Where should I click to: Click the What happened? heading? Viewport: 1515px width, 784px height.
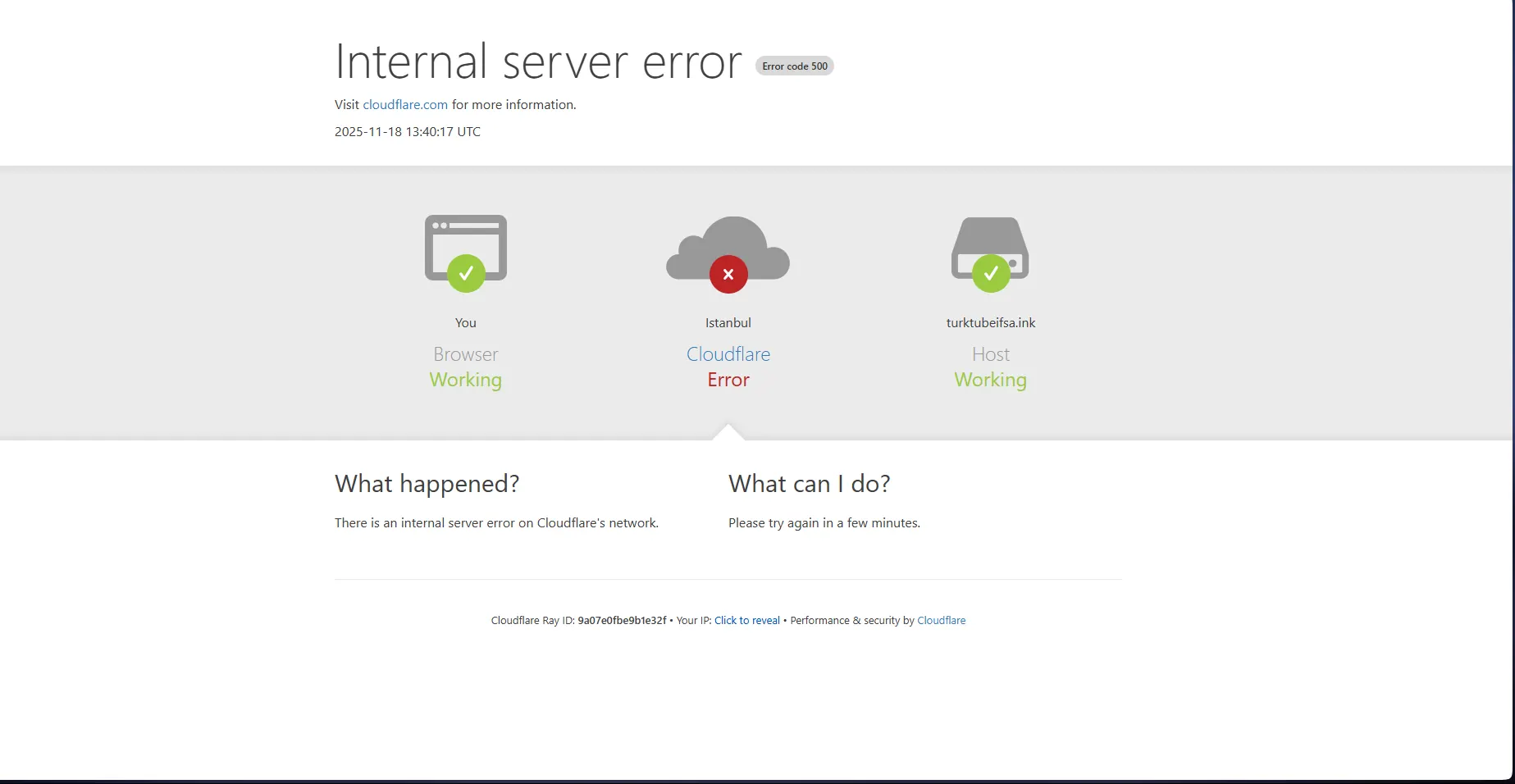427,484
